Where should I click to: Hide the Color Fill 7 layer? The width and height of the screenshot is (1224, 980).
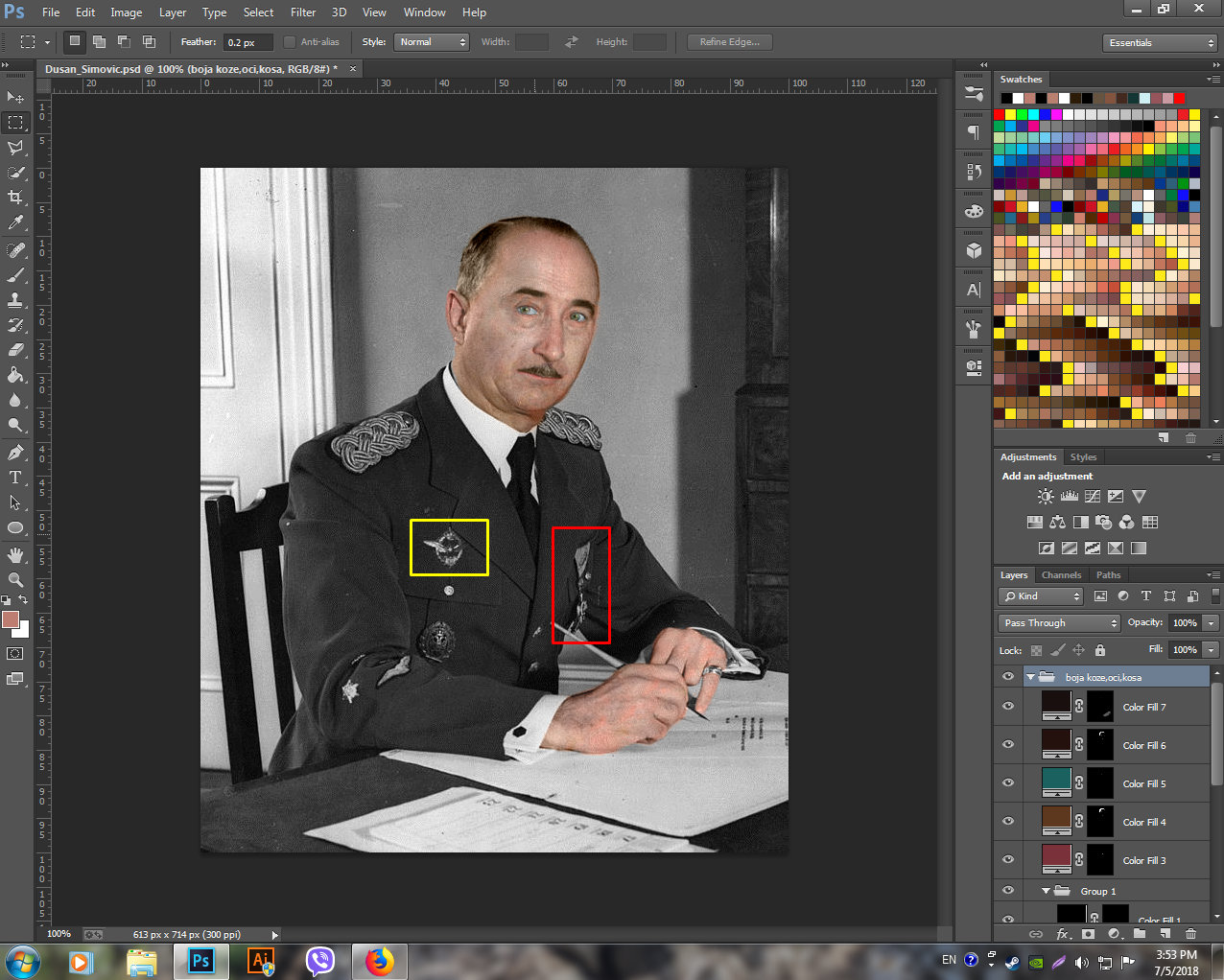pos(1008,707)
